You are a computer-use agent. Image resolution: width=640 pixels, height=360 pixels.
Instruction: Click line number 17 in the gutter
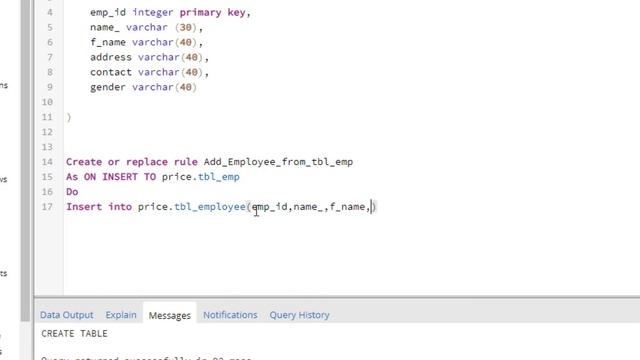47,207
